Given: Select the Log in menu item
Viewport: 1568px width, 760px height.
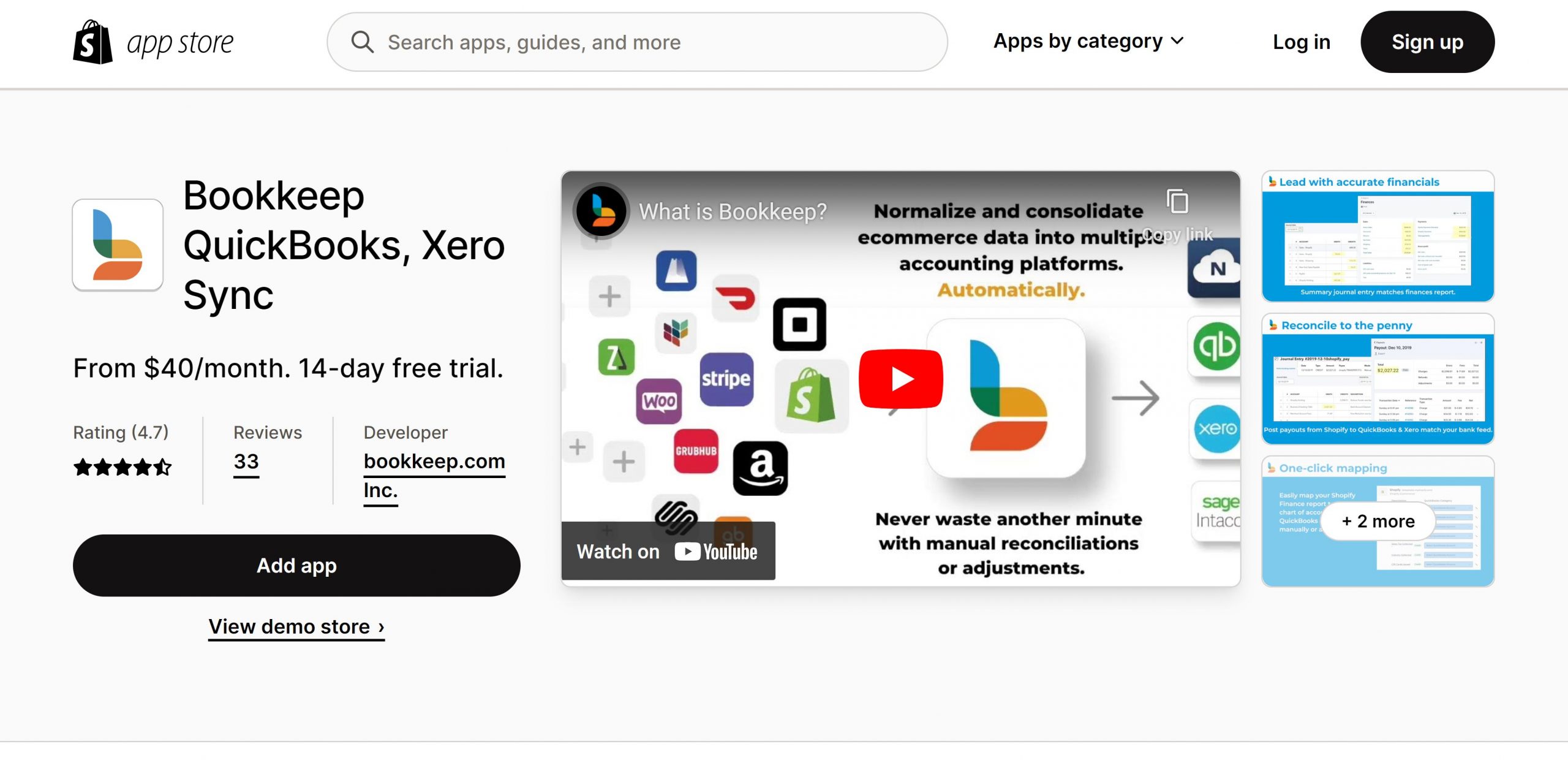Looking at the screenshot, I should [x=1301, y=41].
